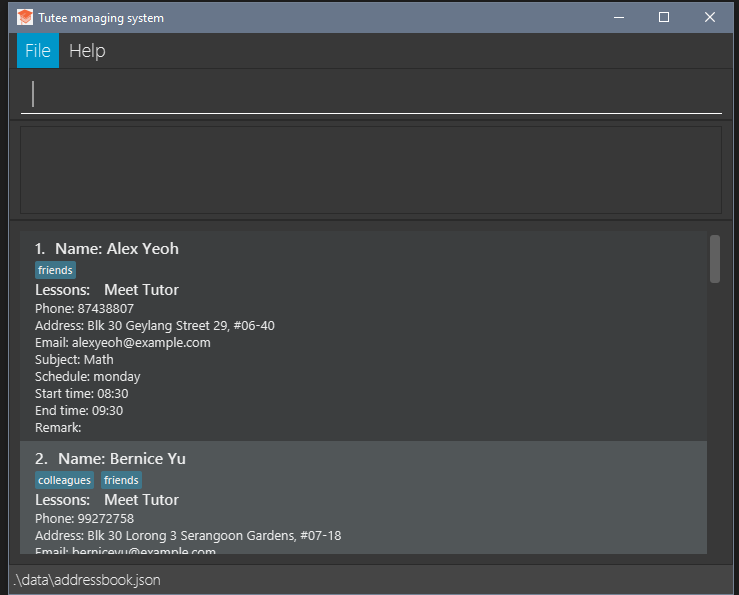The height and width of the screenshot is (595, 739).
Task: Click the Geylang Street address line
Action: pyautogui.click(x=154, y=325)
